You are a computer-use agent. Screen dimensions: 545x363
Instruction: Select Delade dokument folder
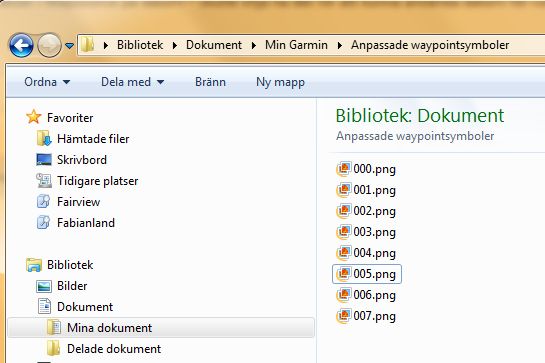[x=114, y=348]
